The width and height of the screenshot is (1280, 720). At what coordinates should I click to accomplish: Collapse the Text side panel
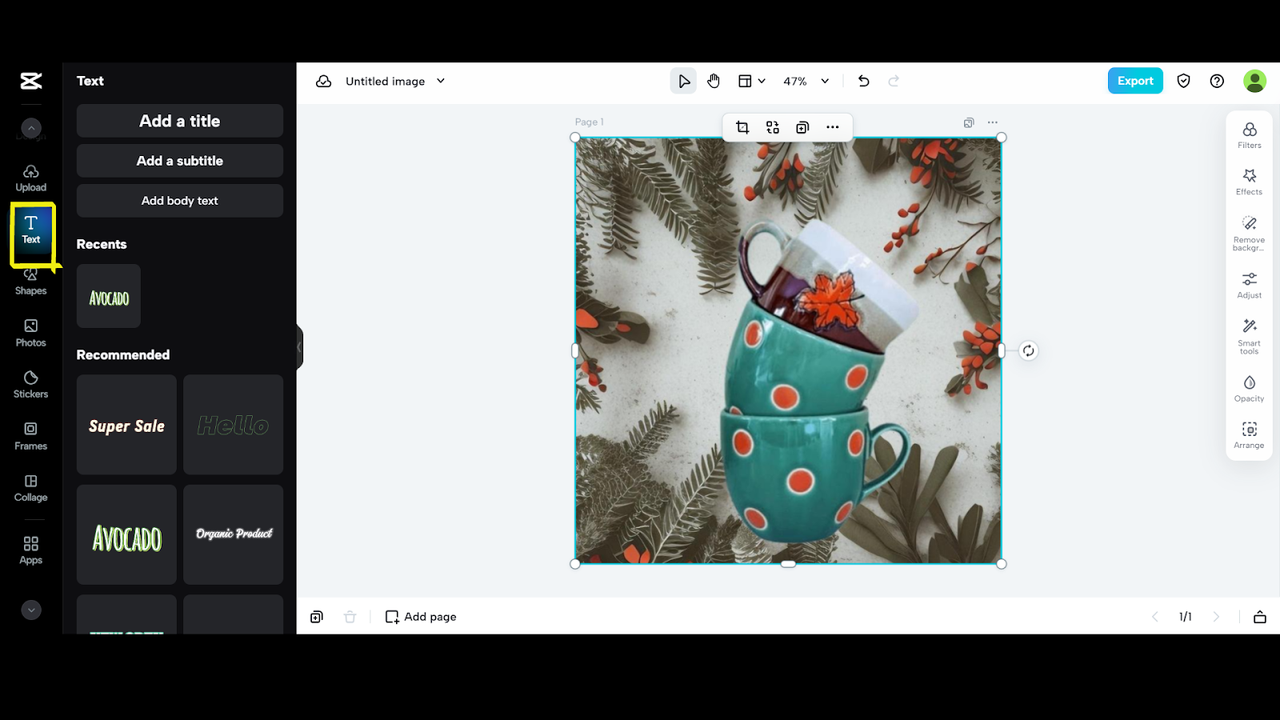click(299, 347)
